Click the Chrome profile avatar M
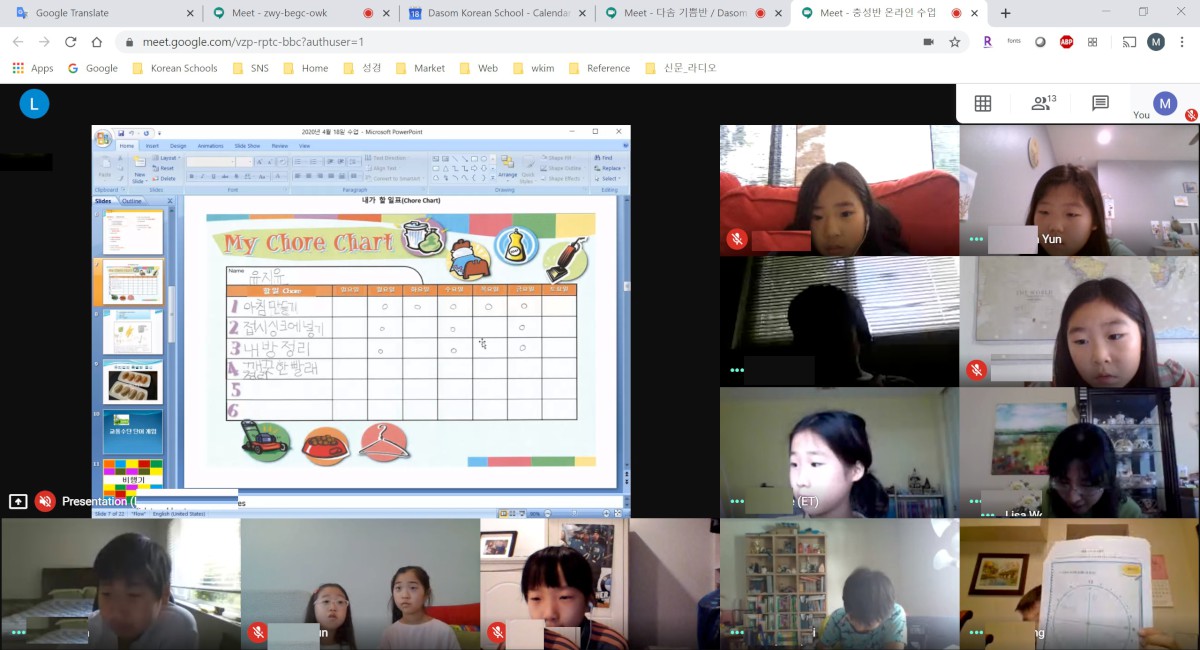This screenshot has height=650, width=1200. pos(1156,42)
